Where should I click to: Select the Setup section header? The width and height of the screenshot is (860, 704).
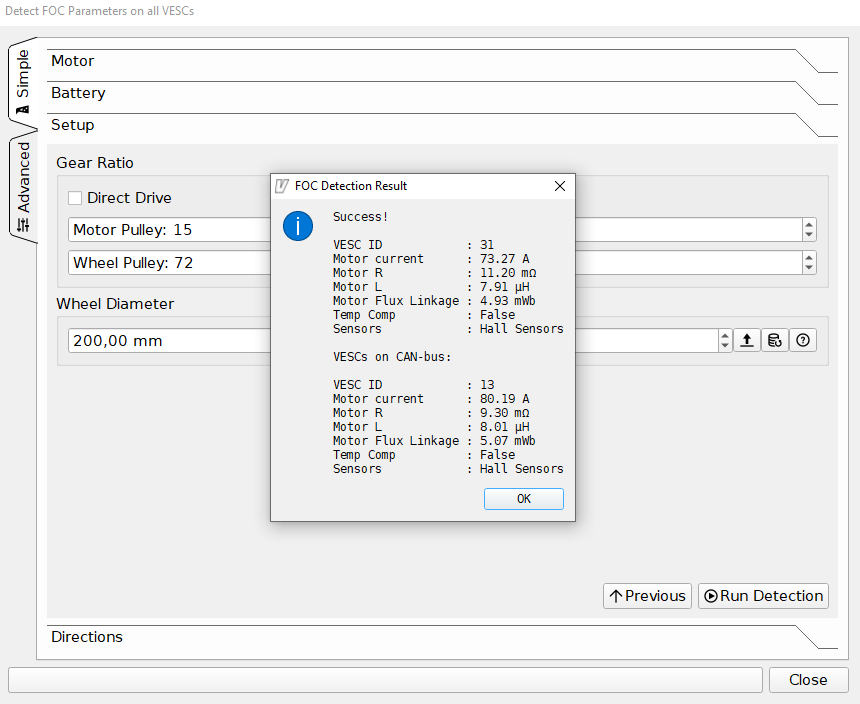[442, 125]
